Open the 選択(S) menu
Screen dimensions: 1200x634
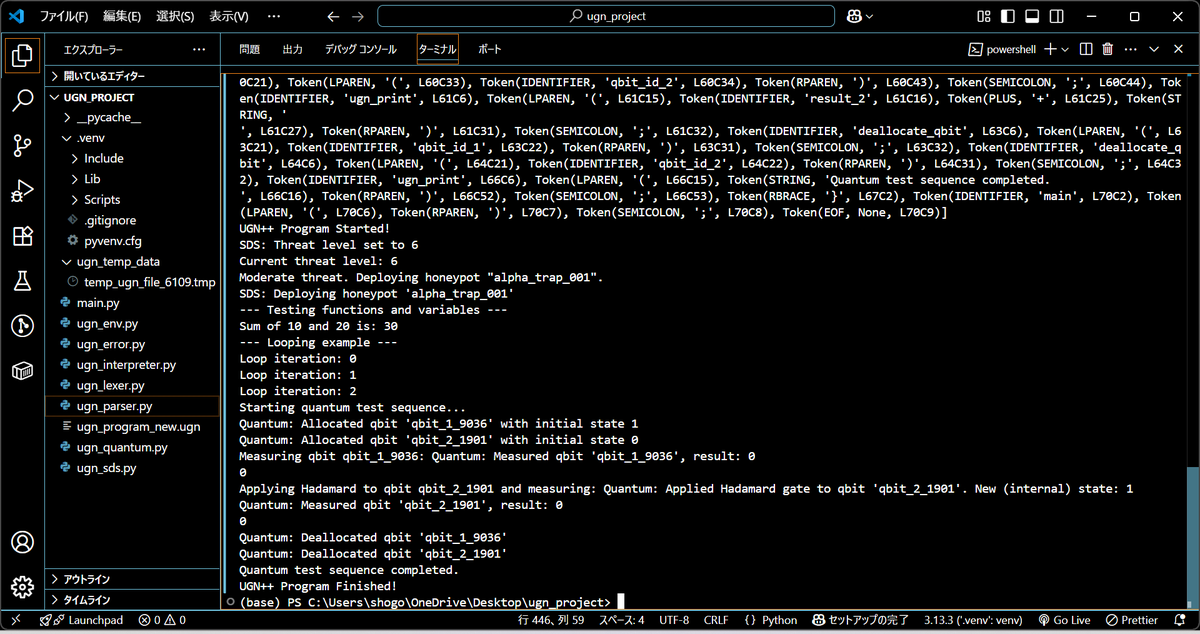coord(176,16)
